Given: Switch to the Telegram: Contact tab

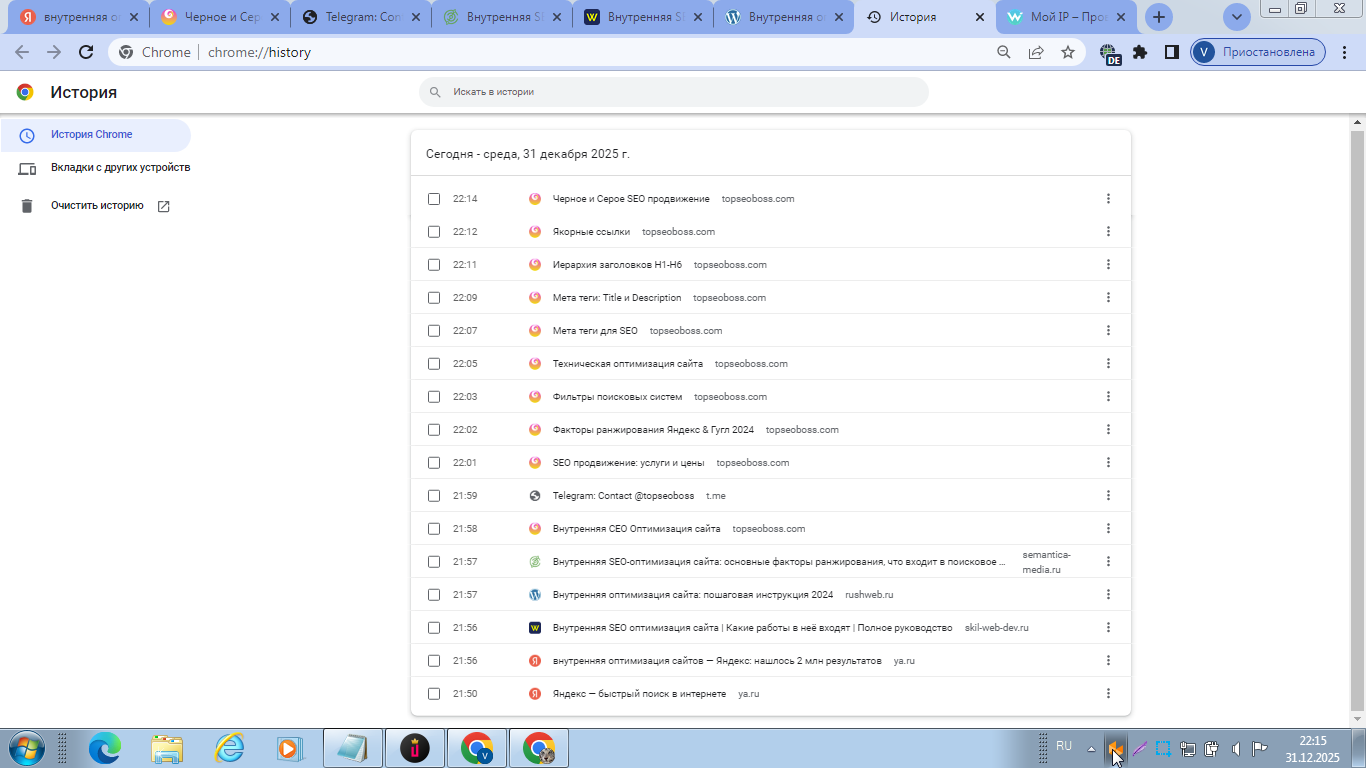Looking at the screenshot, I should pyautogui.click(x=361, y=17).
